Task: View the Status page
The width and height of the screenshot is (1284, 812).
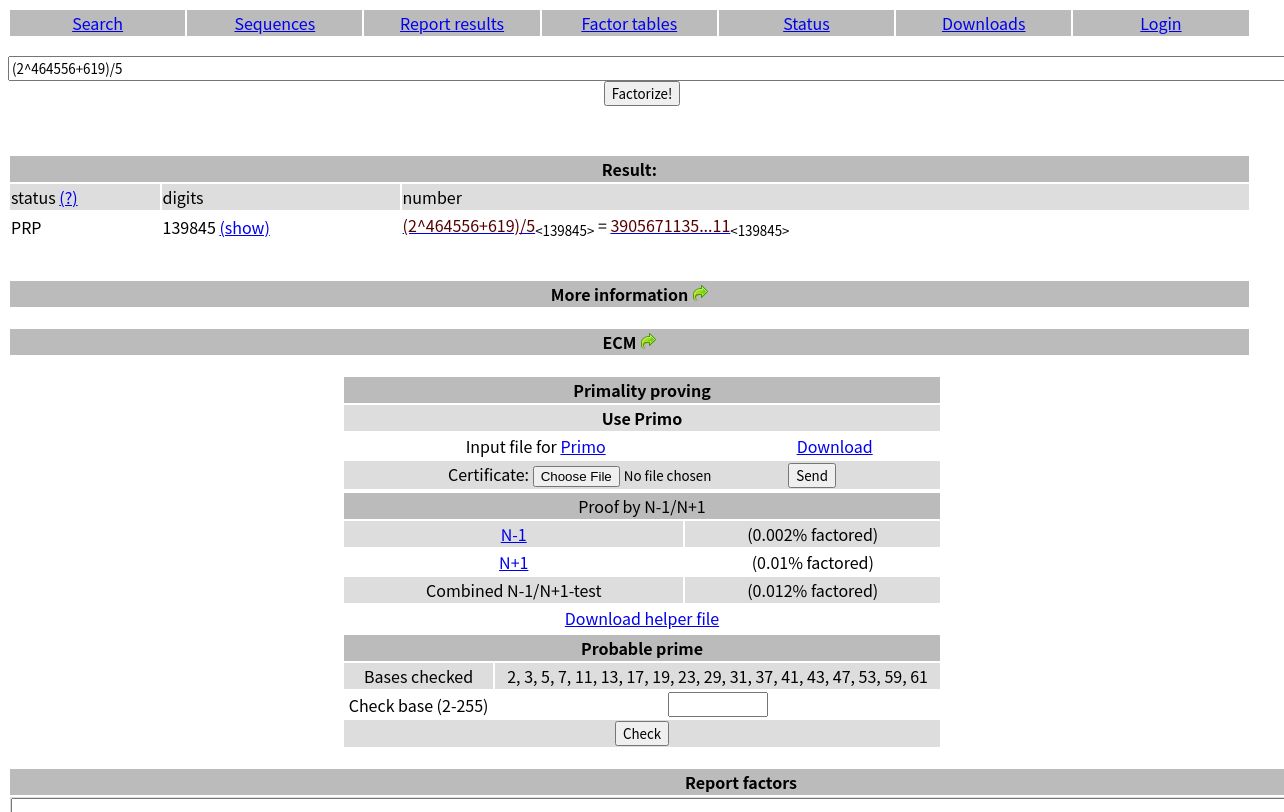Action: click(806, 23)
